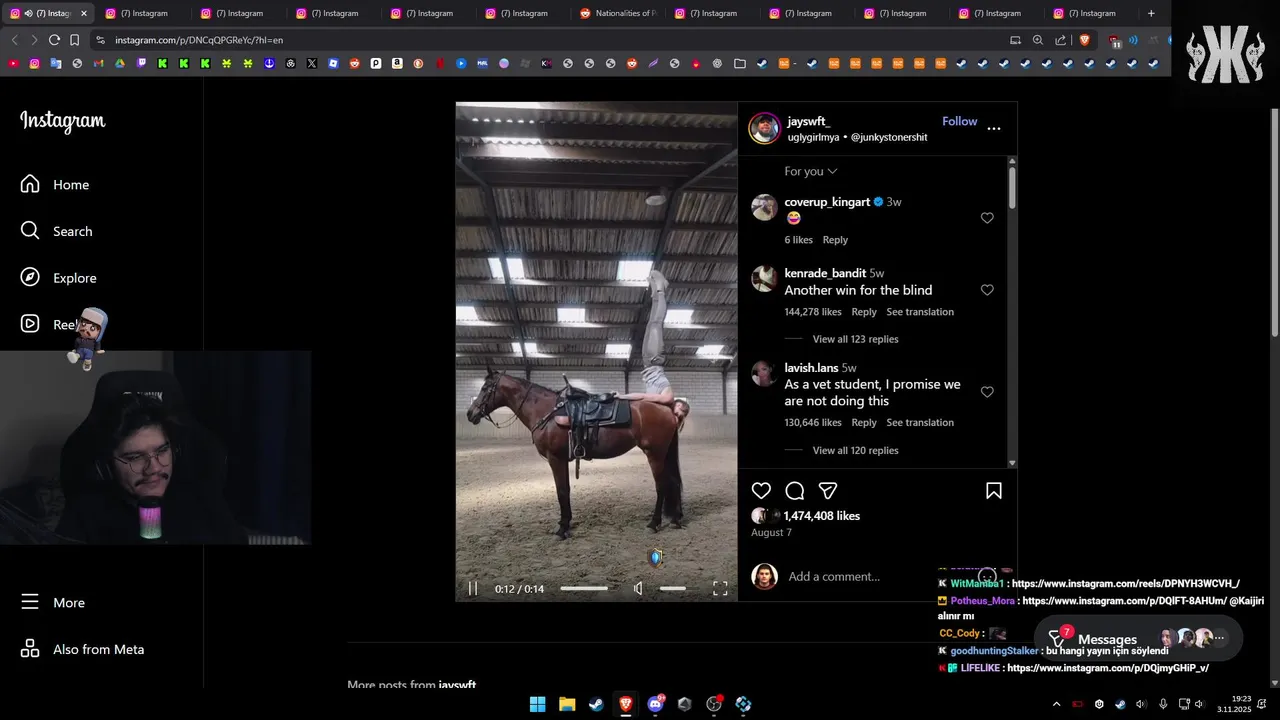
Task: Open Also from Meta menu
Action: [83, 649]
